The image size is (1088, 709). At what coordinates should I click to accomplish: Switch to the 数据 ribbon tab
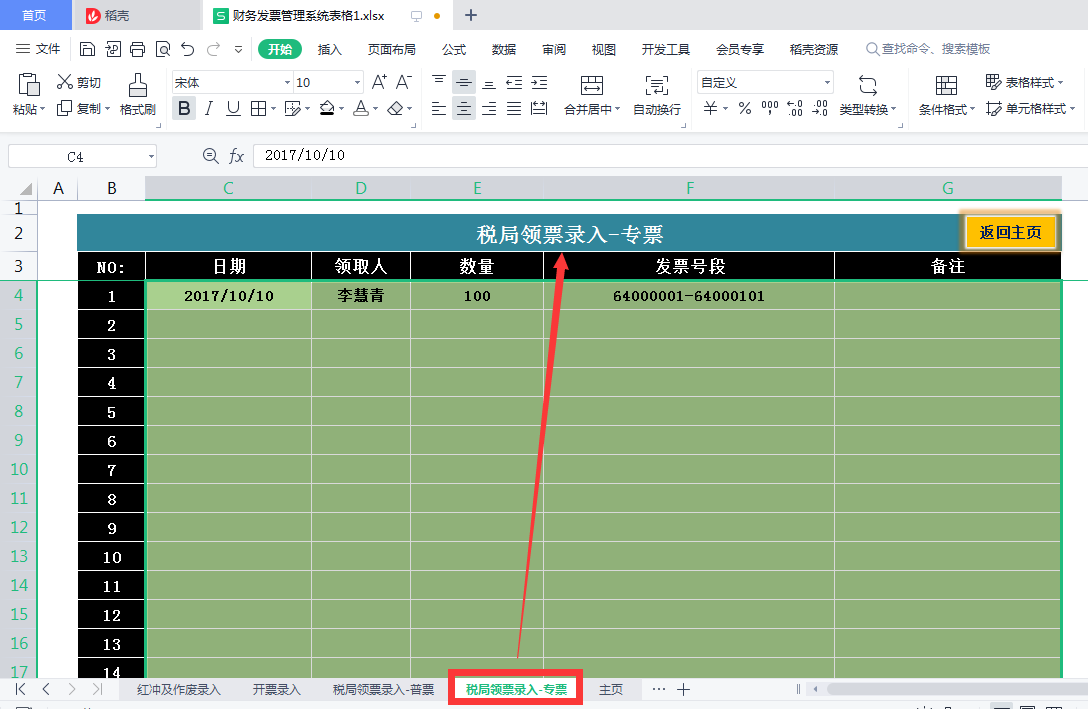(x=504, y=49)
